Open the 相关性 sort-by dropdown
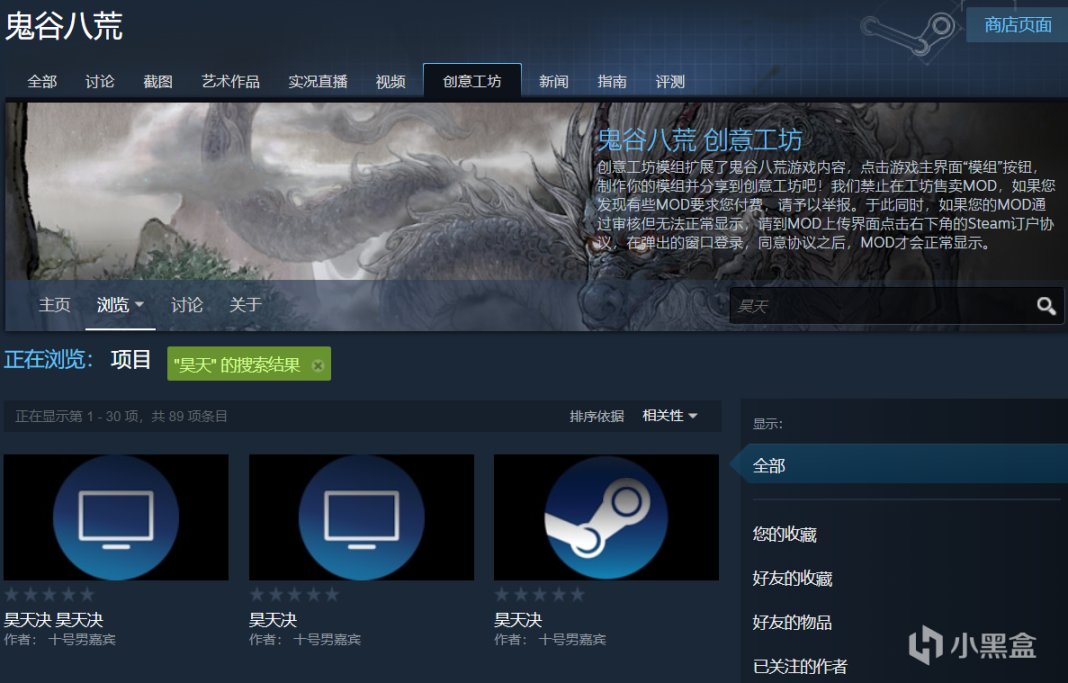 click(670, 415)
